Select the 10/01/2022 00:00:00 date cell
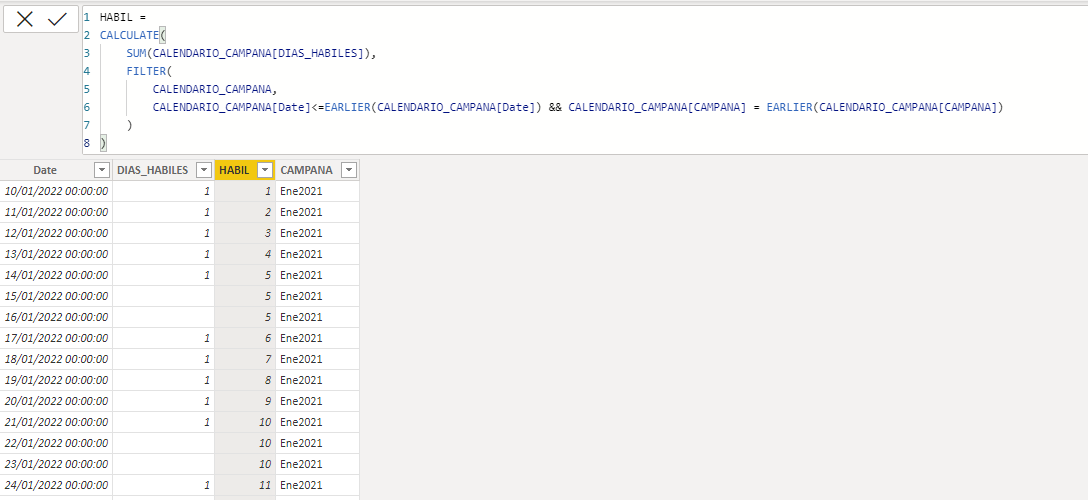This screenshot has width=1088, height=500. click(x=56, y=191)
